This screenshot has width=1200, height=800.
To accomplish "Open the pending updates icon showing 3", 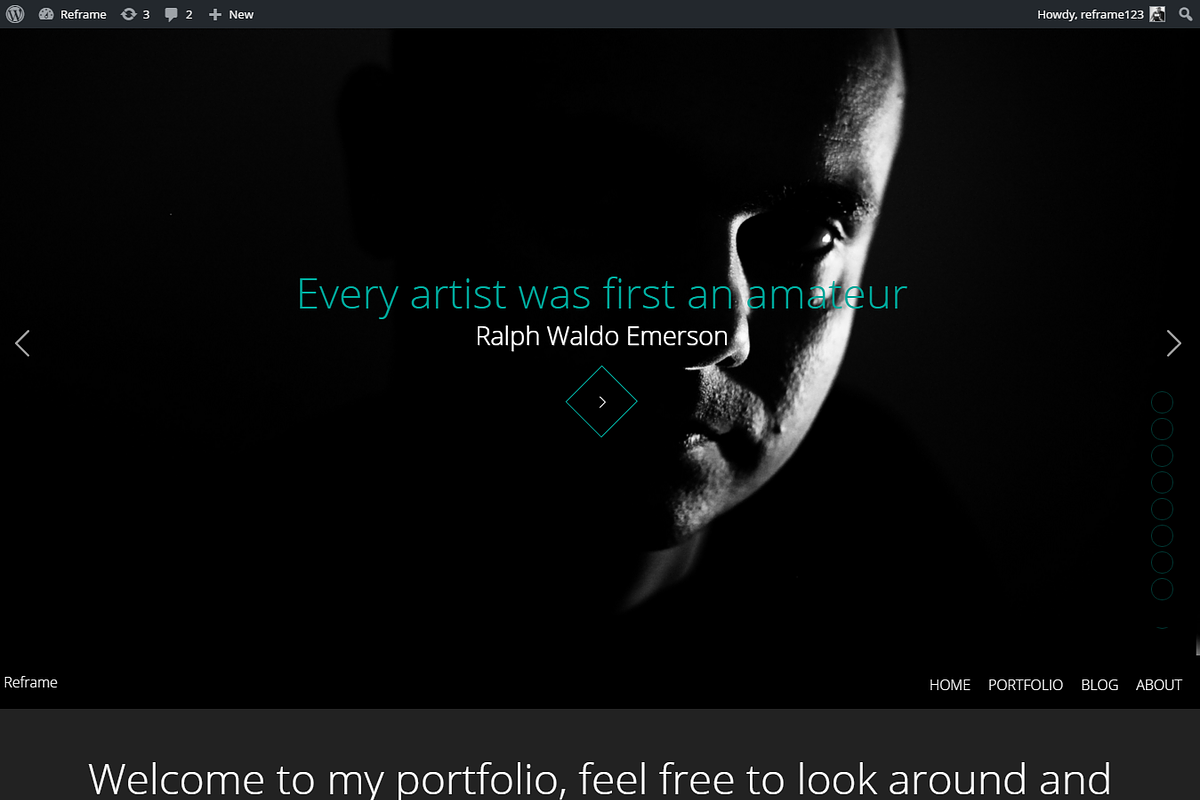I will (x=129, y=14).
